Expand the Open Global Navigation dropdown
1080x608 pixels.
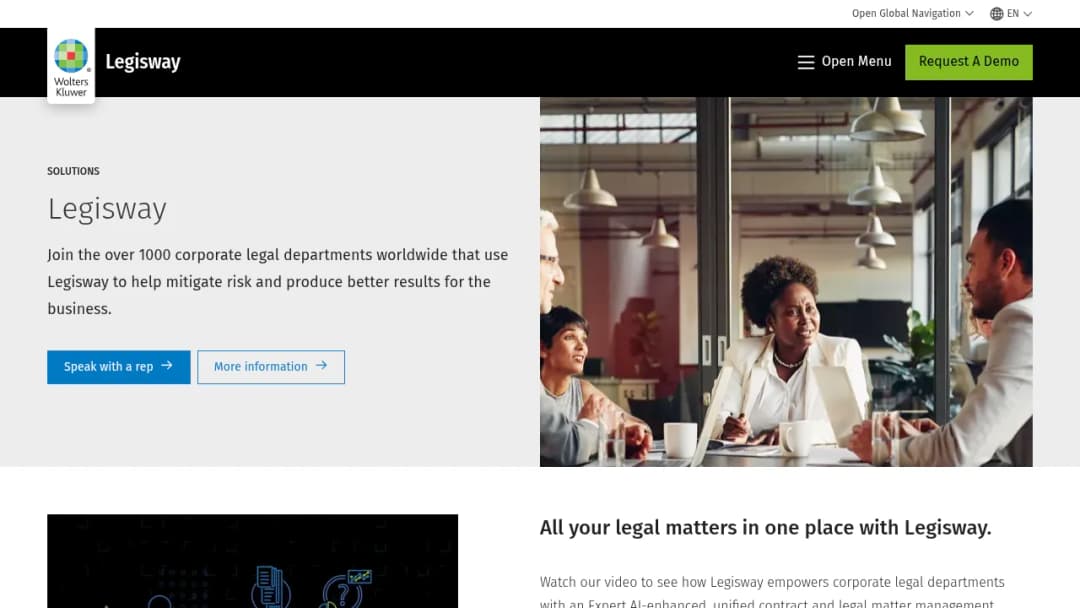[913, 14]
